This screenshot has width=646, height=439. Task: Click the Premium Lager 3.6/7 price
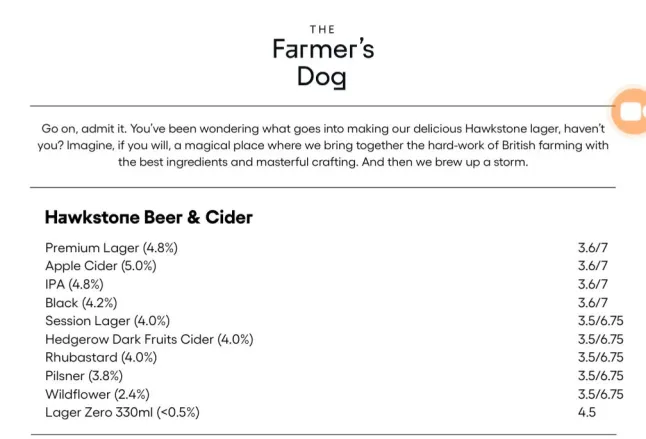point(592,247)
